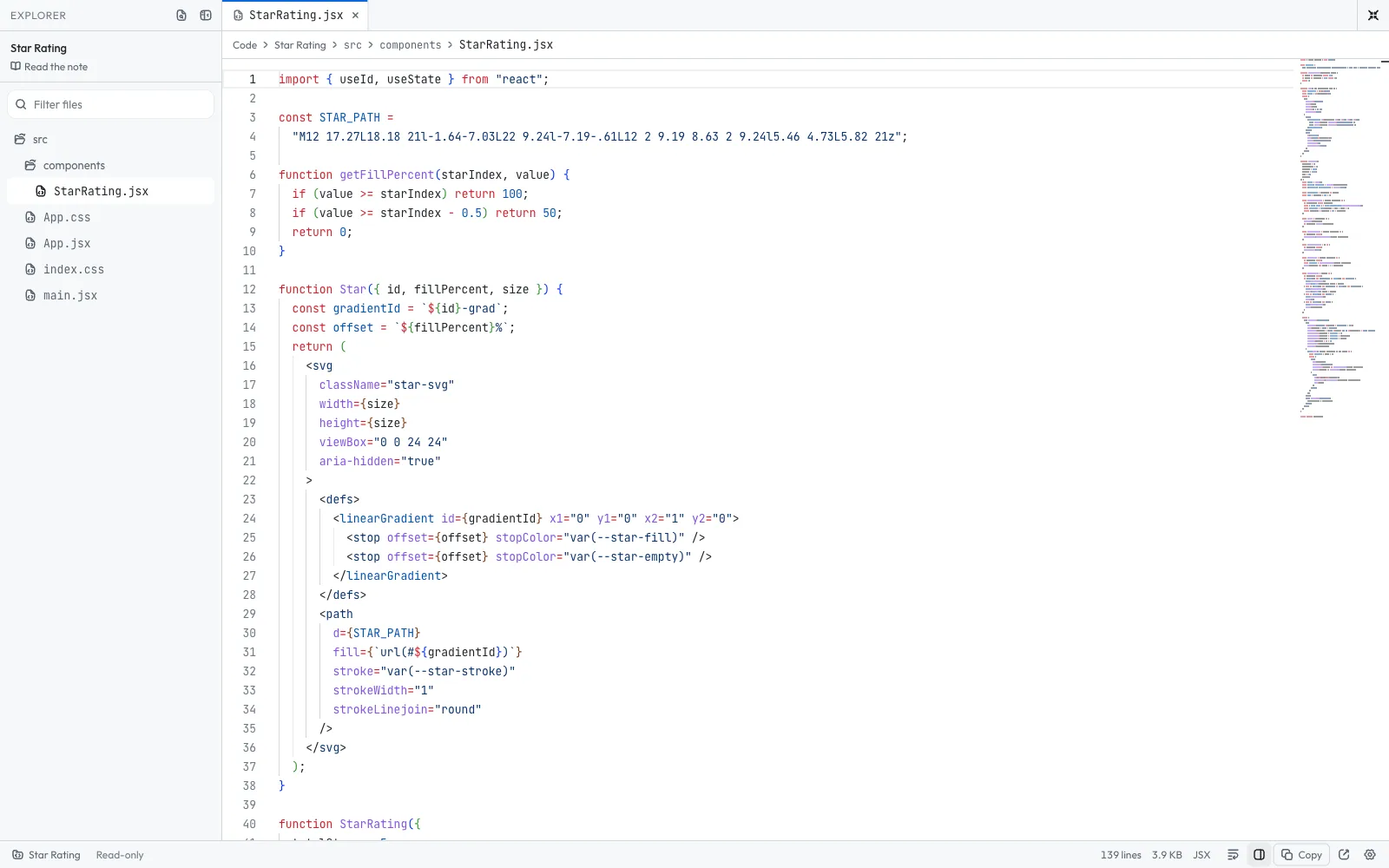Navigate to src breadcrumb segment
Screen dimensions: 1389x868
point(352,45)
